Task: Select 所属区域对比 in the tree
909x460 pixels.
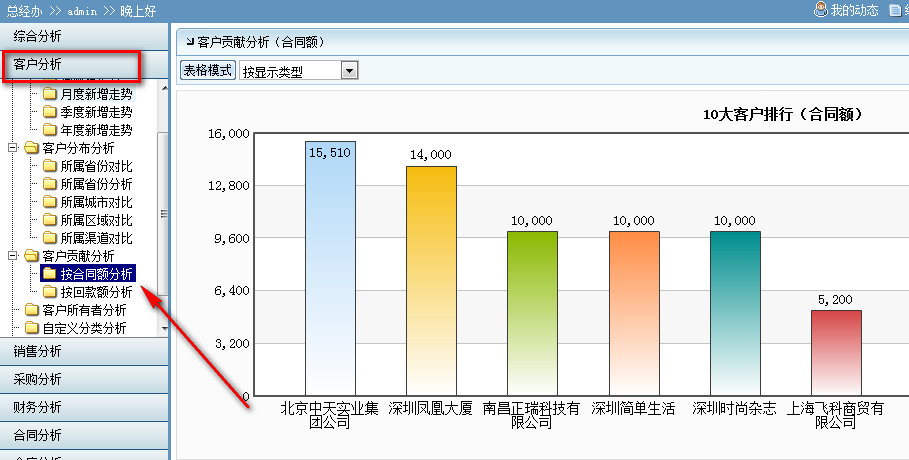Action: pyautogui.click(x=96, y=220)
